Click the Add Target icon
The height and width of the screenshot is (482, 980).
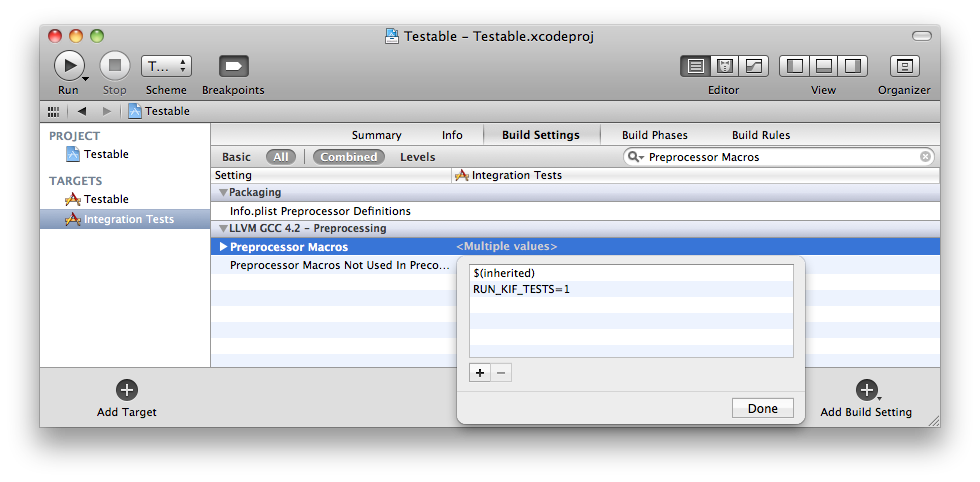(x=127, y=390)
